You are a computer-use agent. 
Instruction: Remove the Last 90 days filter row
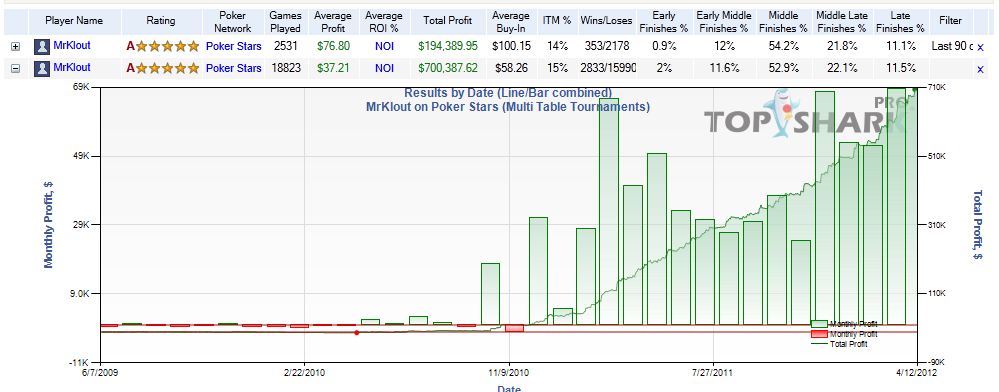coord(980,47)
